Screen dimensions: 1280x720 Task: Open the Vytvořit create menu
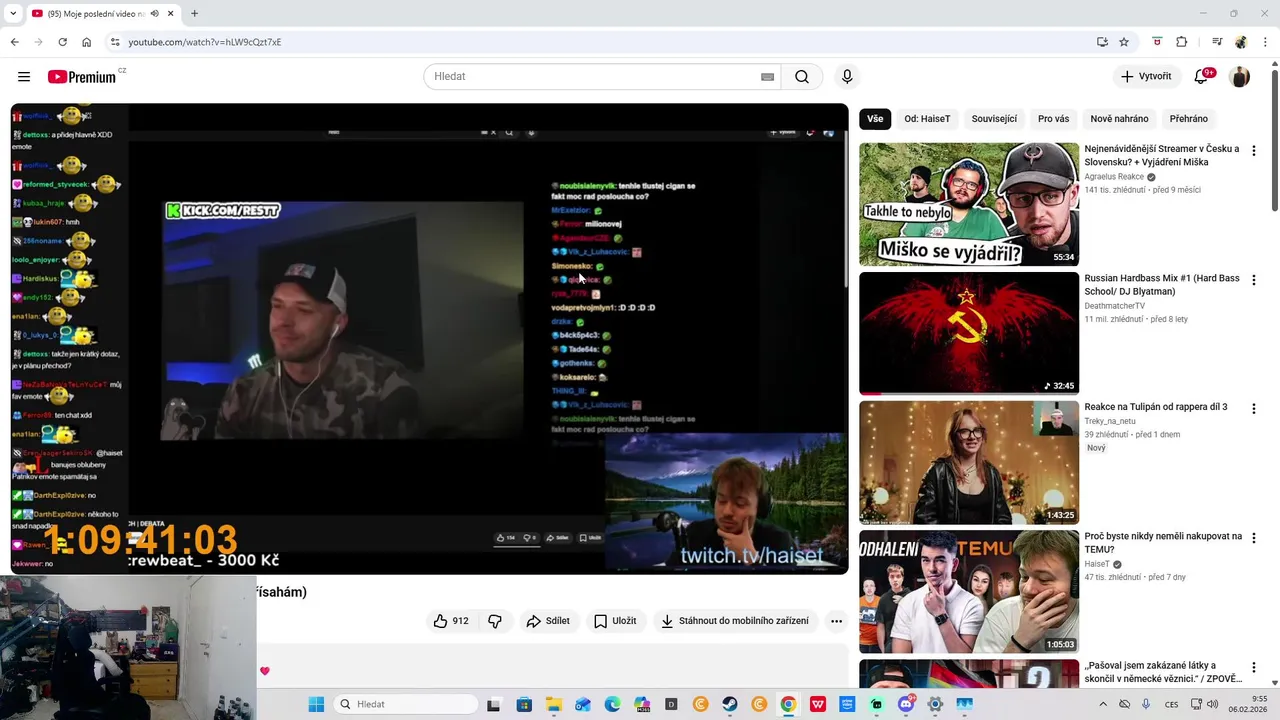click(x=1146, y=77)
